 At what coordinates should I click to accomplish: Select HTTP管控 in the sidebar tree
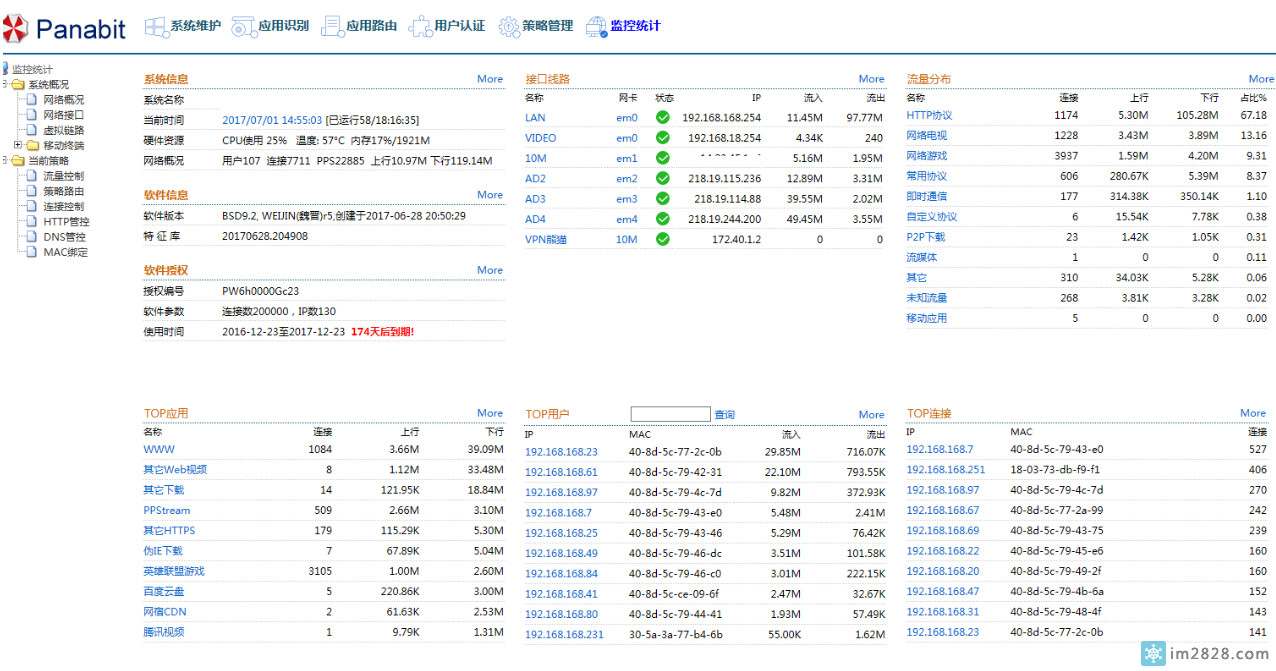(65, 222)
